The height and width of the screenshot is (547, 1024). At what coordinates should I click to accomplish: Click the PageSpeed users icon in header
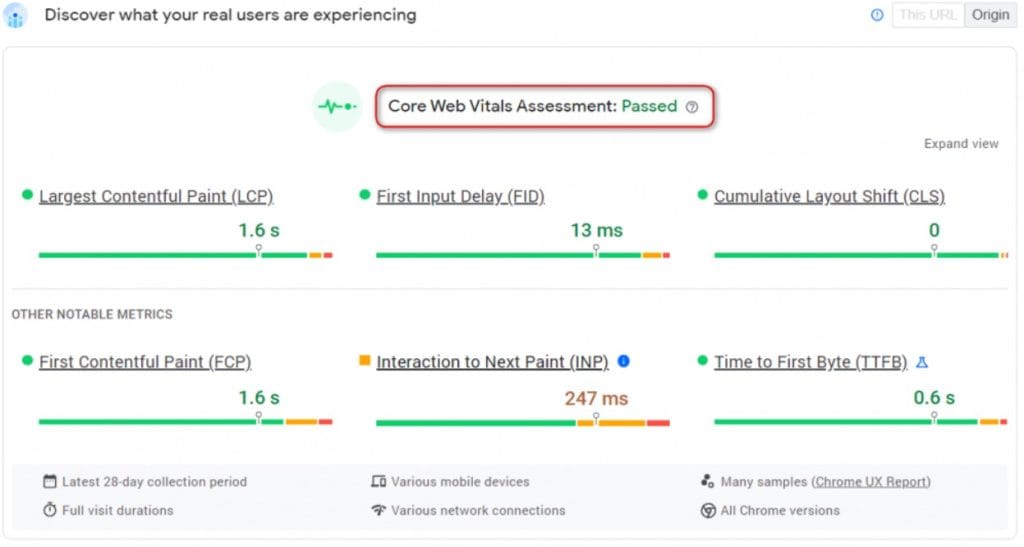click(16, 16)
